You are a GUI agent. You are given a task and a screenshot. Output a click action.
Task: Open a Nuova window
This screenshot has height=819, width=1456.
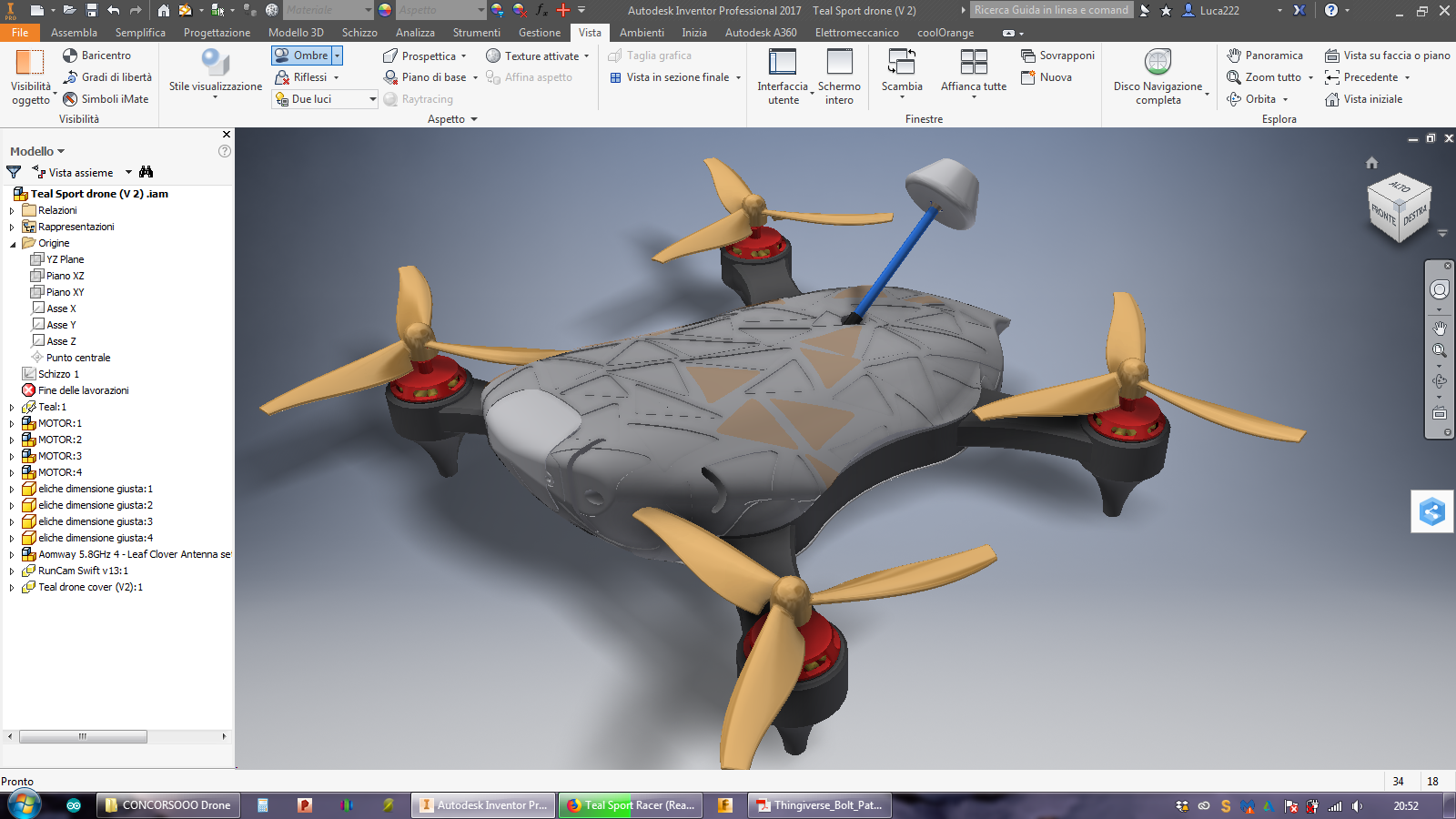point(1046,77)
